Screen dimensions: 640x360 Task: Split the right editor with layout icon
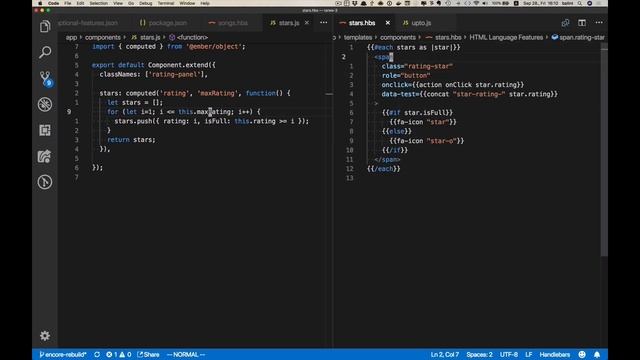tap(582, 23)
